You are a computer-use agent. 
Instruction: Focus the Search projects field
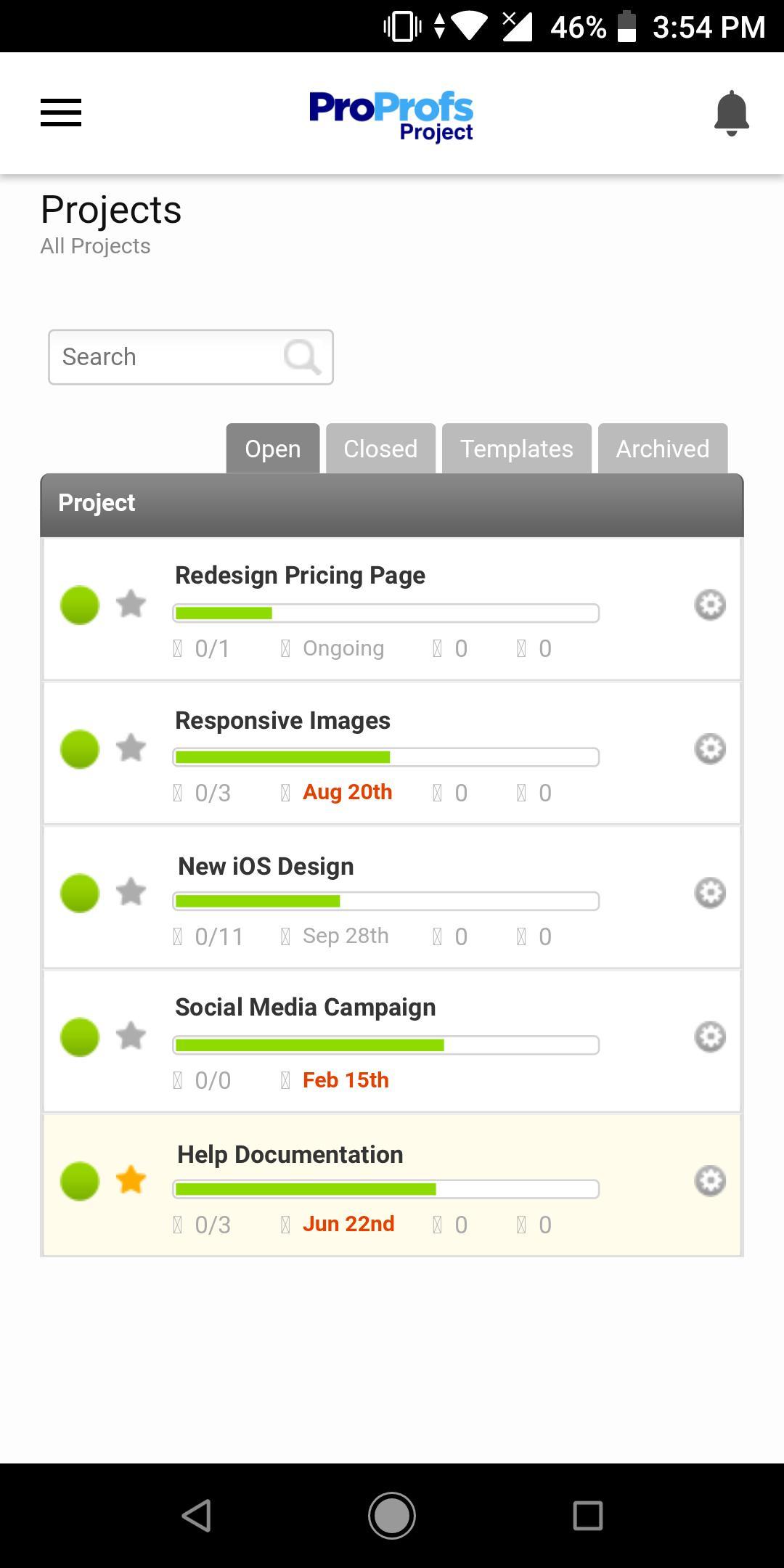coord(191,357)
